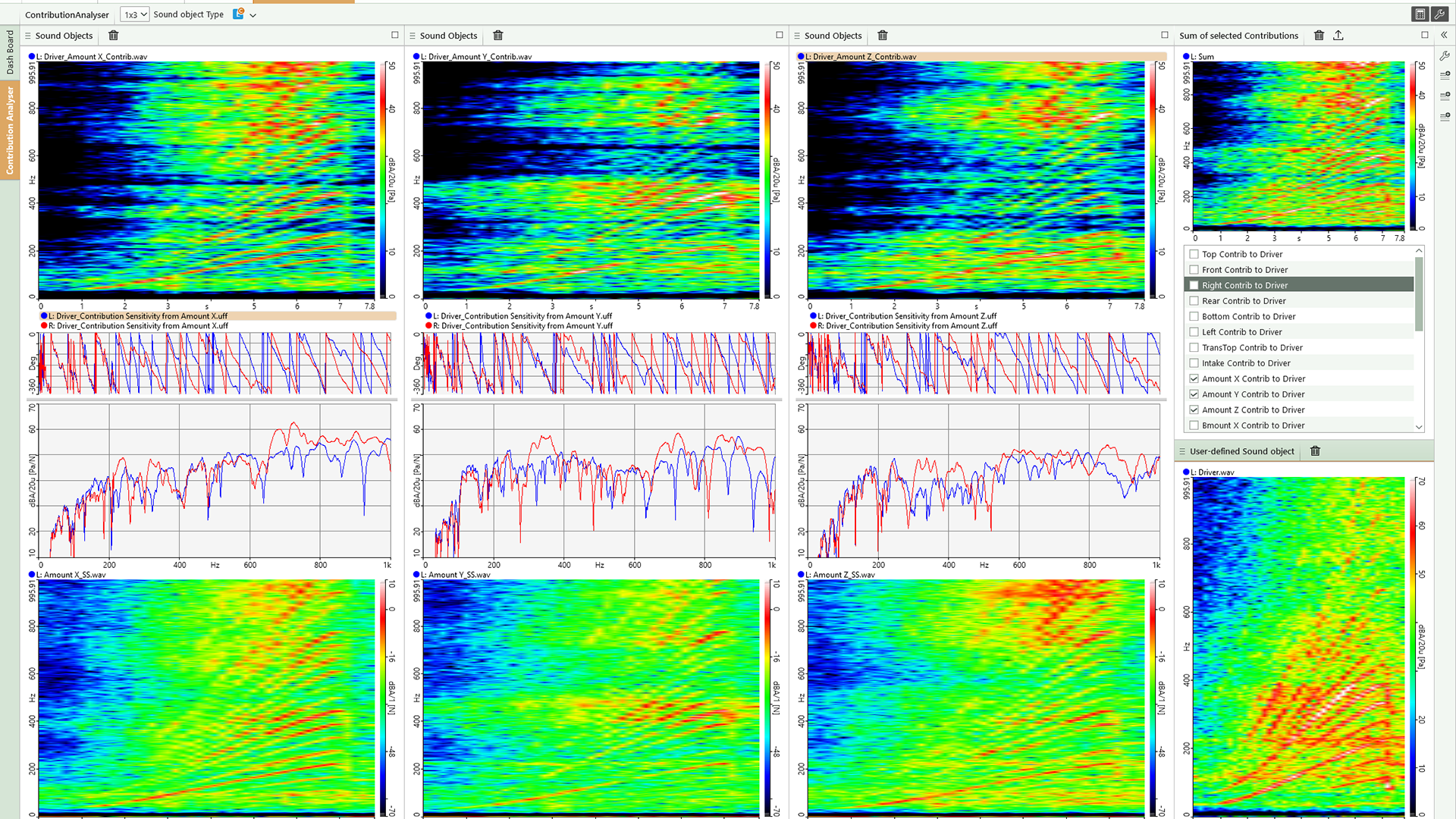Viewport: 1456px width, 819px height.
Task: Click color scale bar of Amount X contribution
Action: coord(384,180)
